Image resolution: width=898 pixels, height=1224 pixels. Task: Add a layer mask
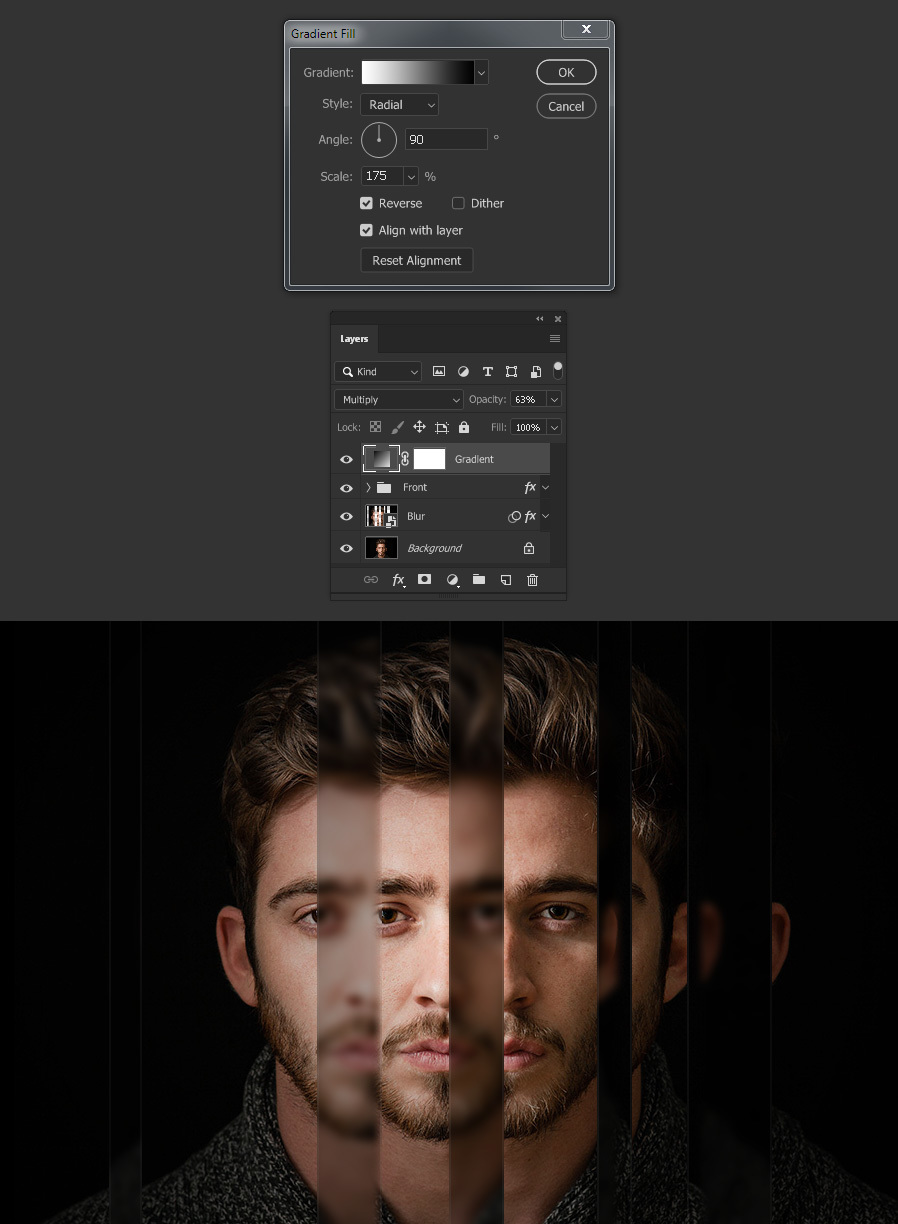[x=424, y=580]
